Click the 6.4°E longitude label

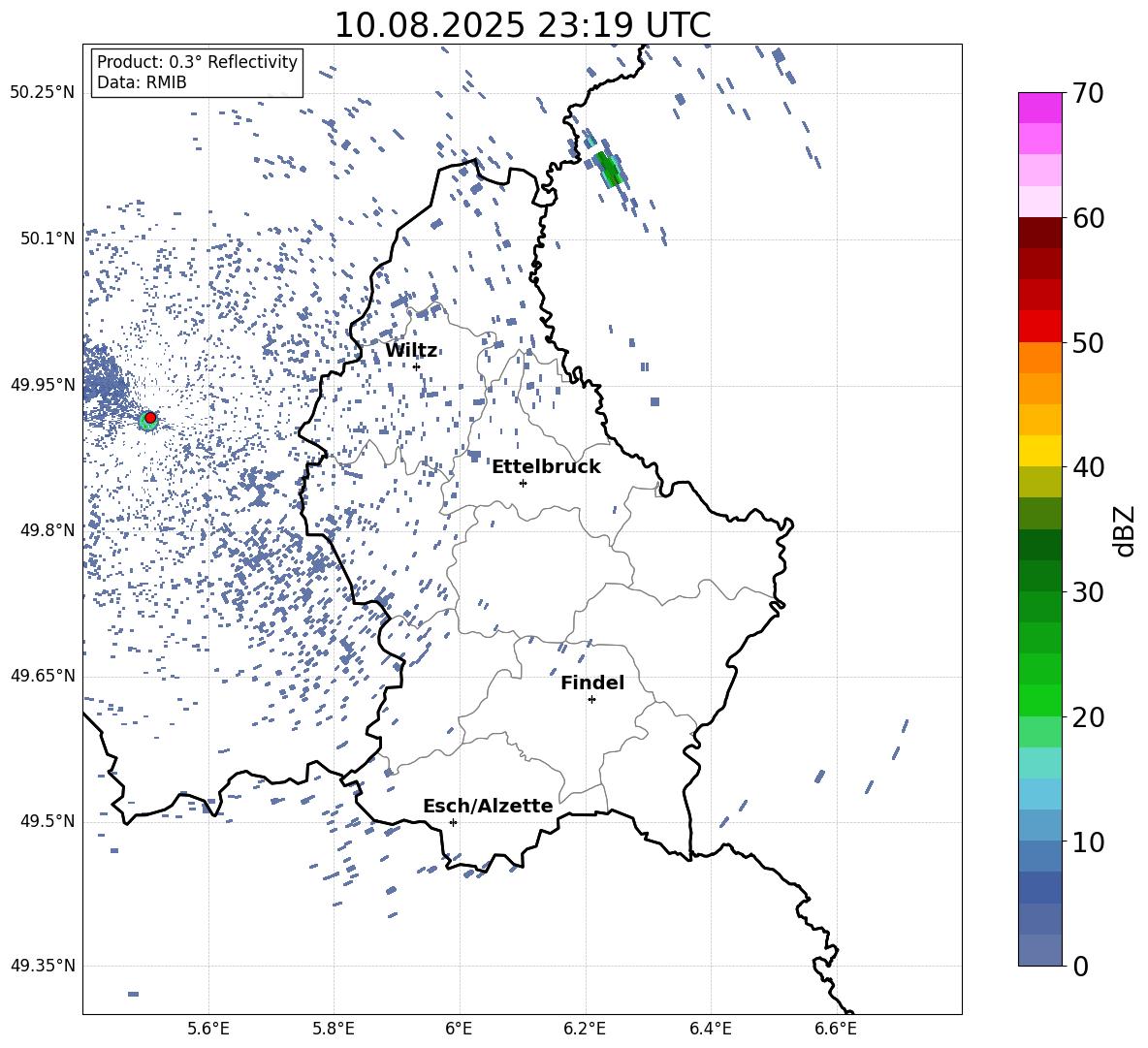tap(710, 1029)
